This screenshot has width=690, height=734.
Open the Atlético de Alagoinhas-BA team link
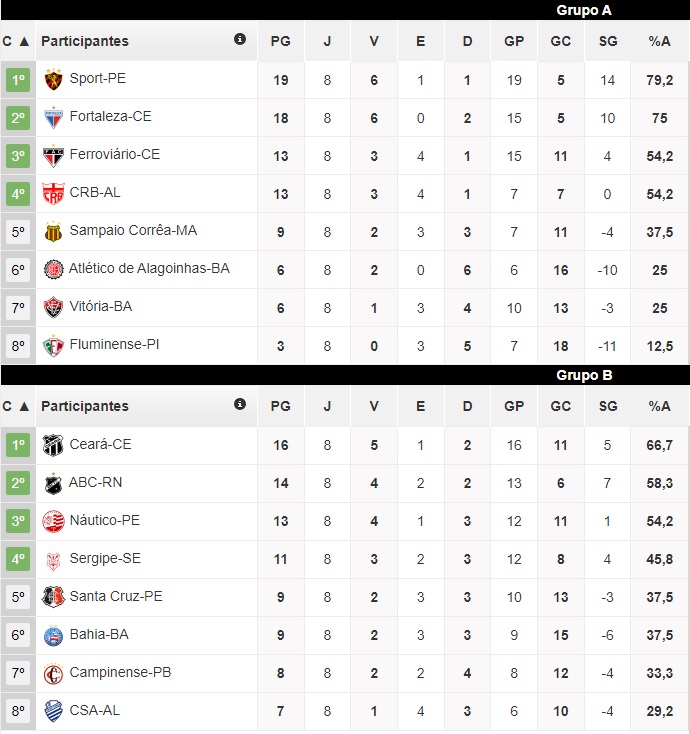pyautogui.click(x=149, y=269)
